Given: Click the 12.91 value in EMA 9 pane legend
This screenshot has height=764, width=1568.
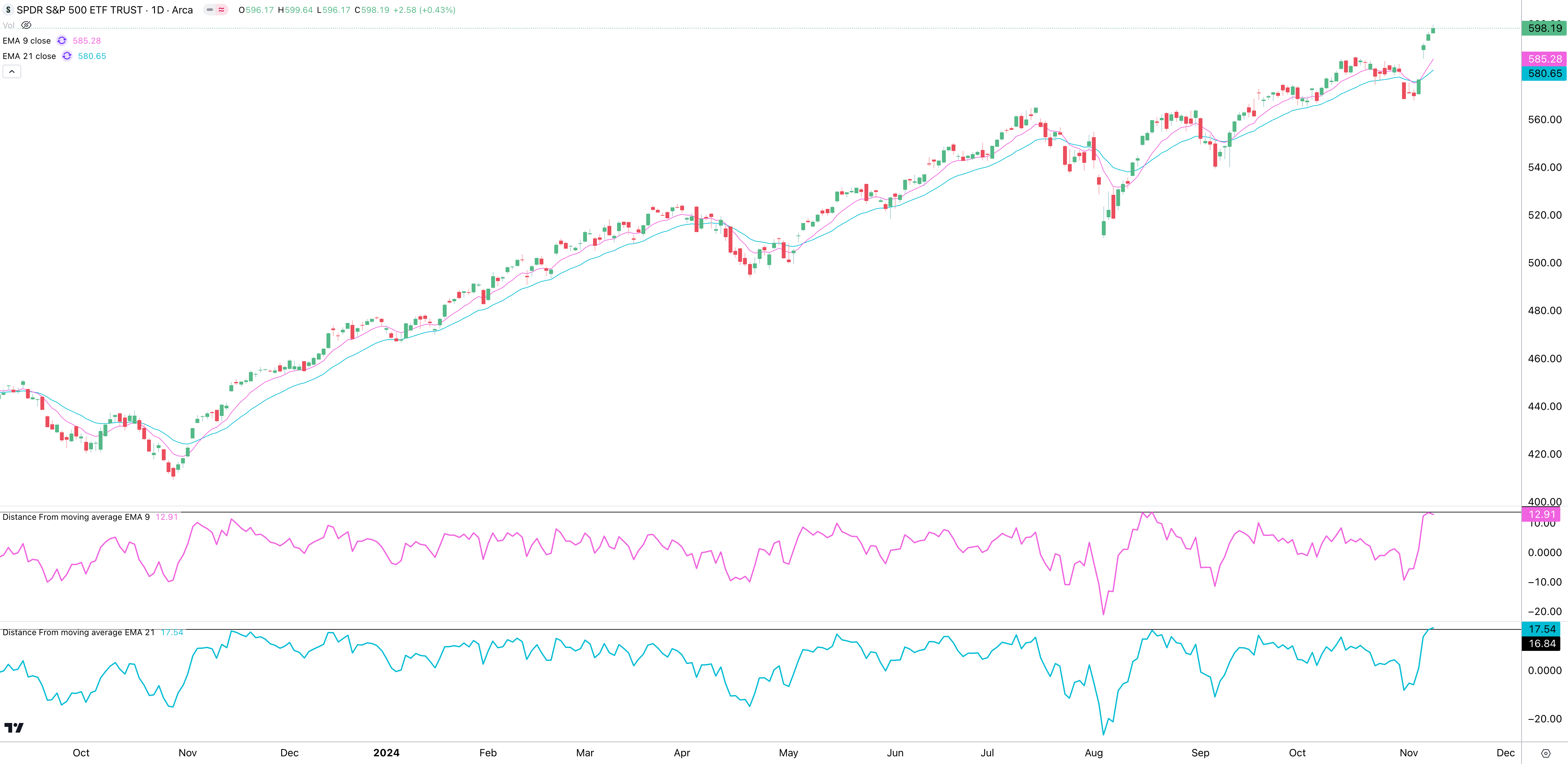Looking at the screenshot, I should coord(166,517).
